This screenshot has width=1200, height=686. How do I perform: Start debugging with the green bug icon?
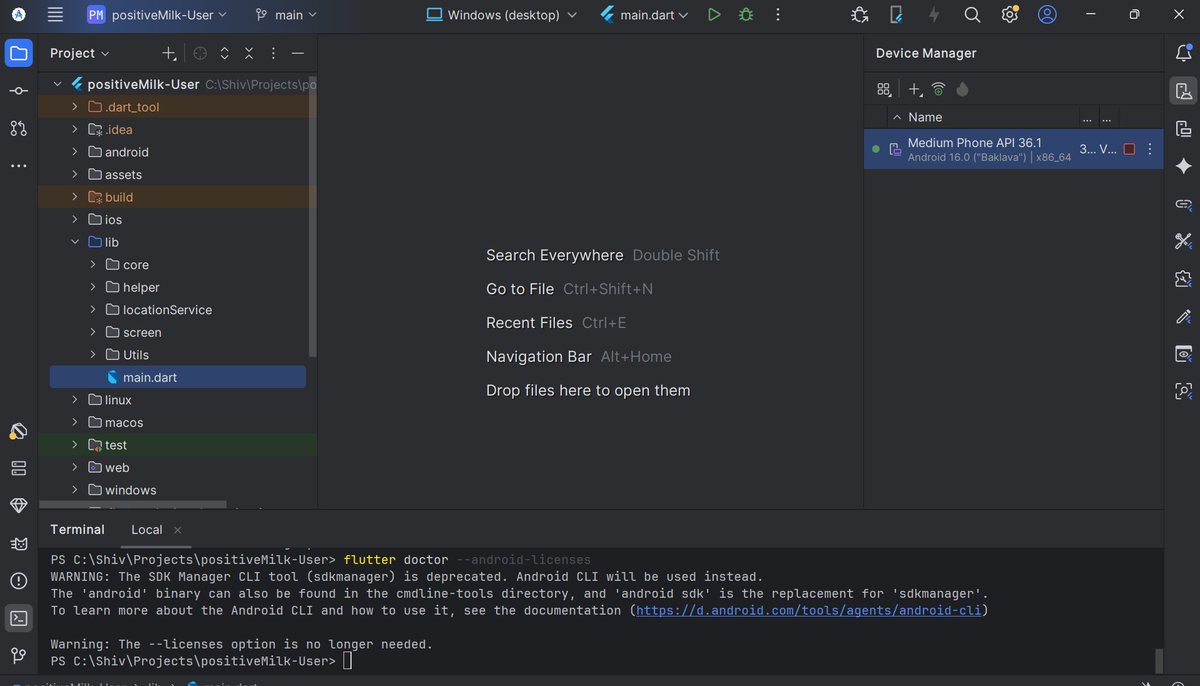(x=745, y=15)
